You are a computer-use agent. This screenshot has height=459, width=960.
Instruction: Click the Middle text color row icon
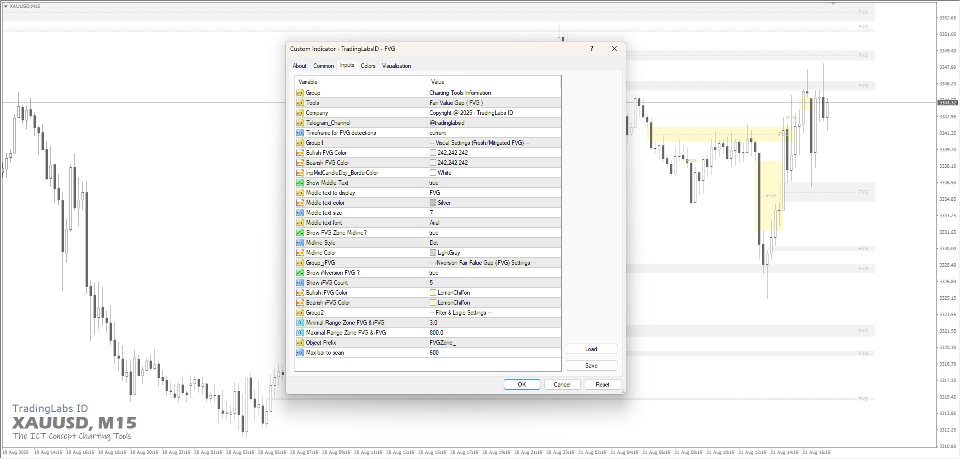tap(300, 203)
